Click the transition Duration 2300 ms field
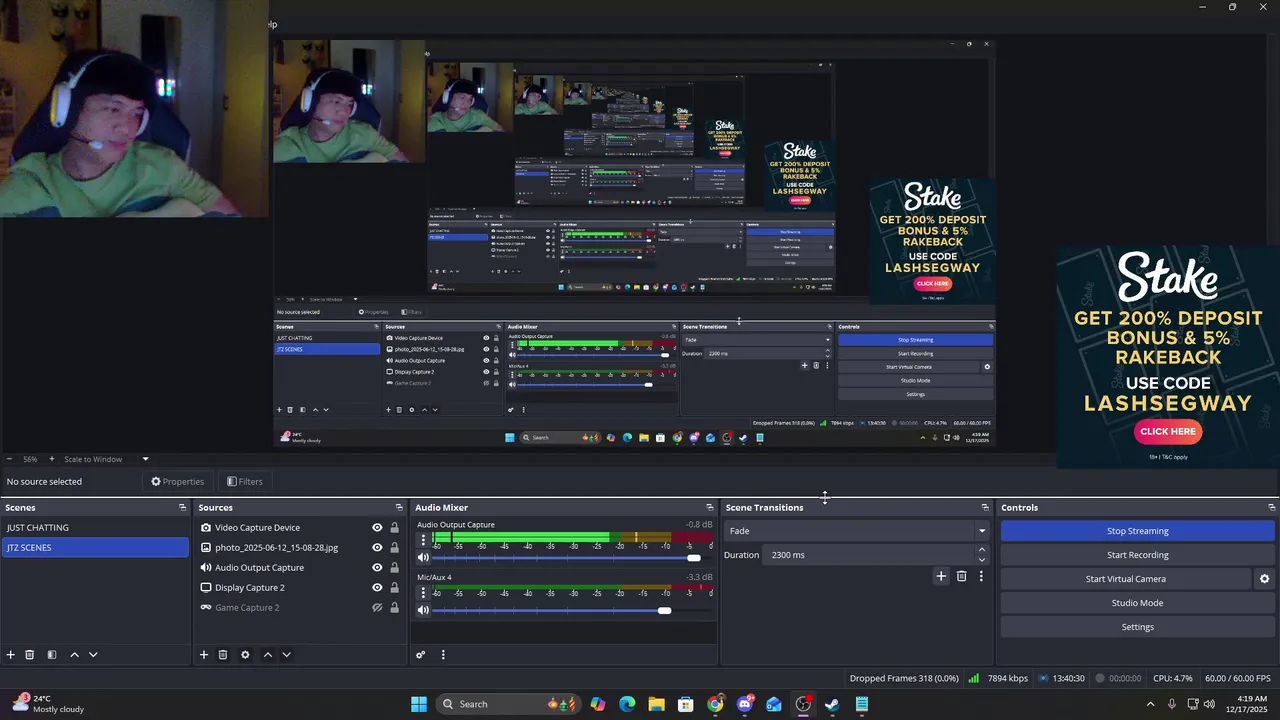The image size is (1280, 720). coord(870,555)
